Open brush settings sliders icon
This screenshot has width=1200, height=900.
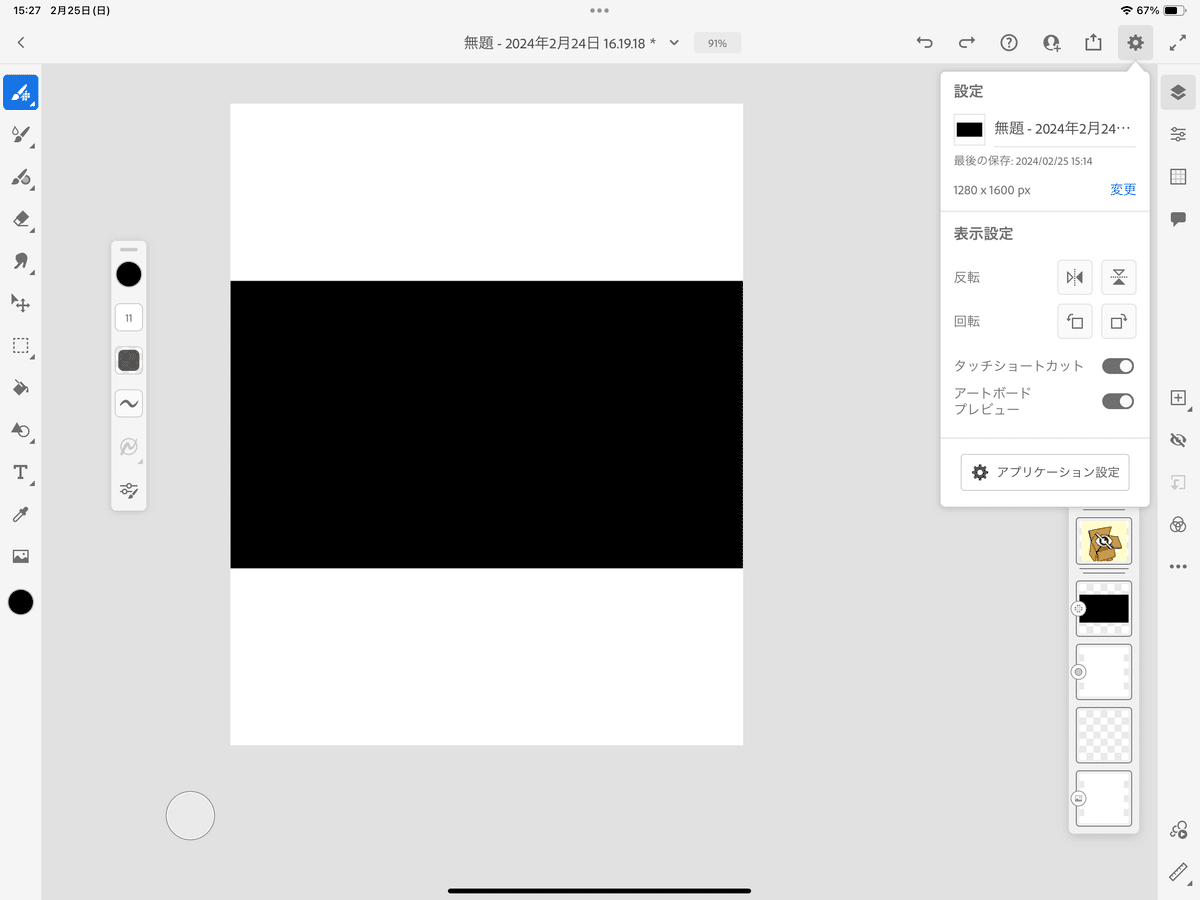(129, 490)
